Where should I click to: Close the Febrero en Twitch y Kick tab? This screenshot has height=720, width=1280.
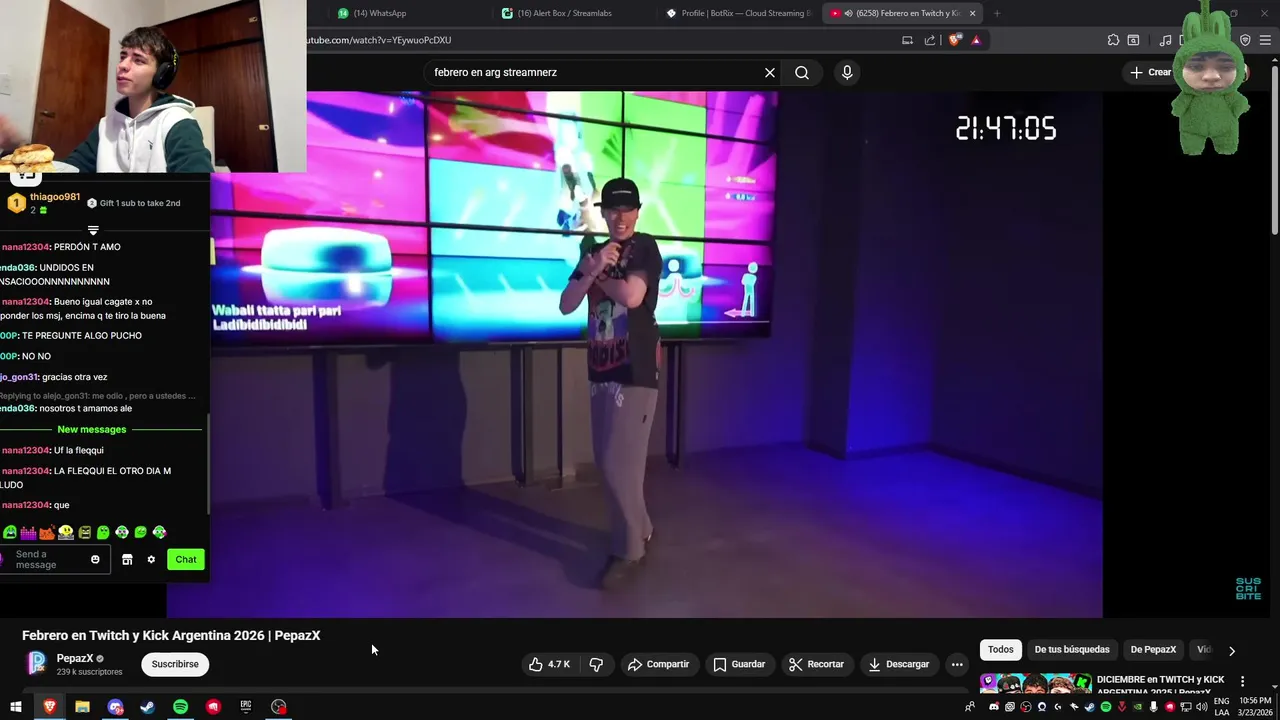972,13
